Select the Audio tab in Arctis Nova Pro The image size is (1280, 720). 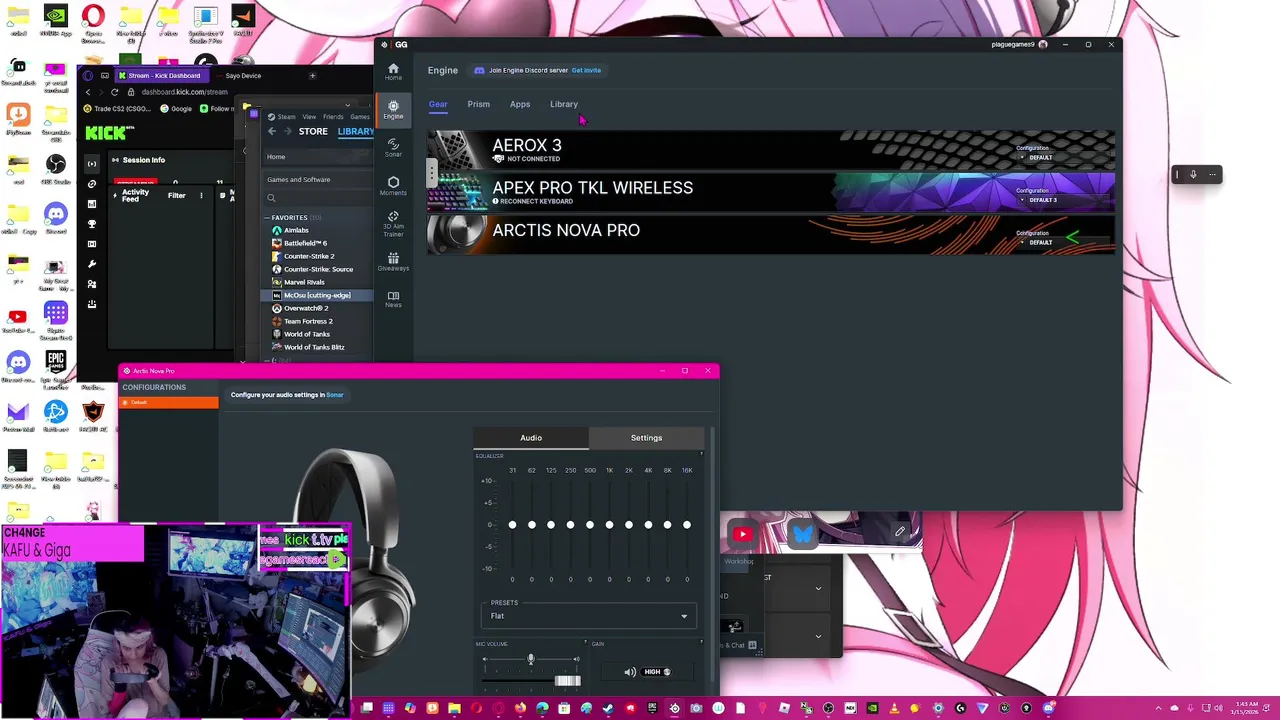point(531,438)
